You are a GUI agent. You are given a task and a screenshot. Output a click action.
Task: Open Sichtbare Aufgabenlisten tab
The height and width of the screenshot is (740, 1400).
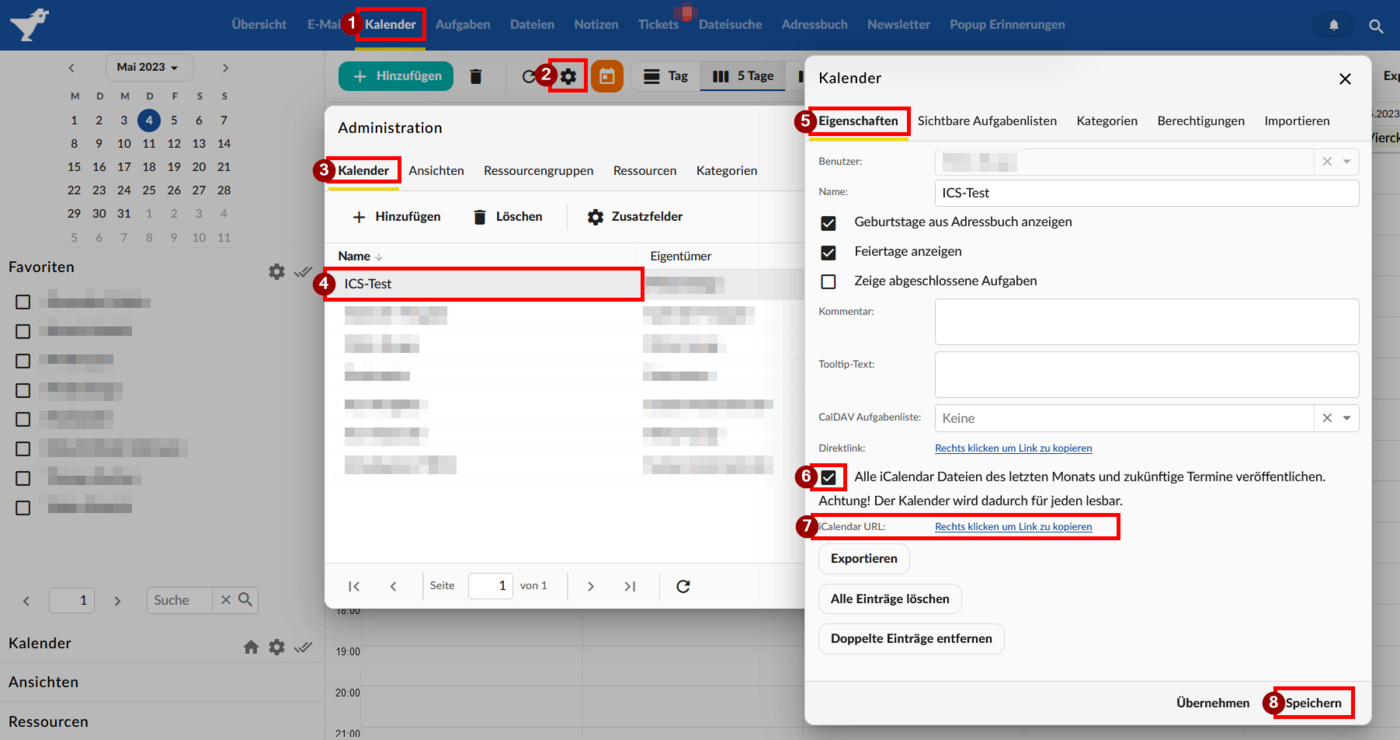987,120
